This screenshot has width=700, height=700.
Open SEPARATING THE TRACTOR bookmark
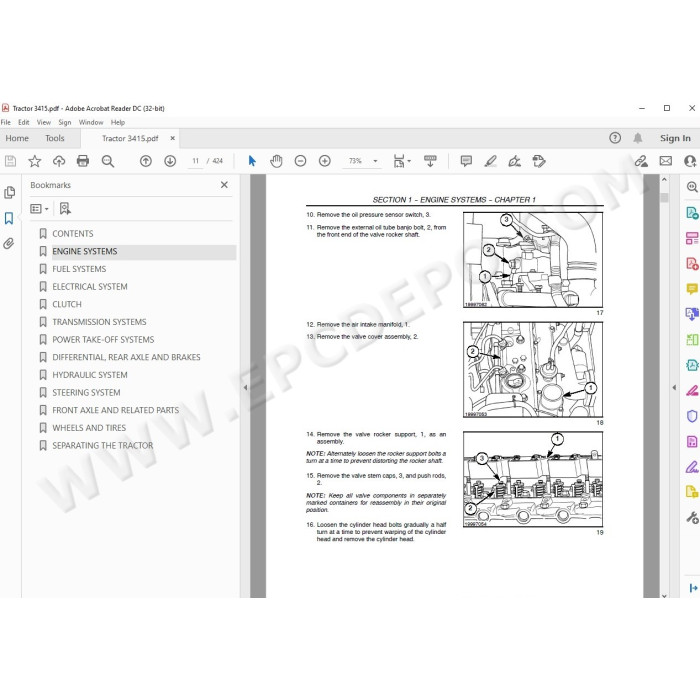point(102,446)
